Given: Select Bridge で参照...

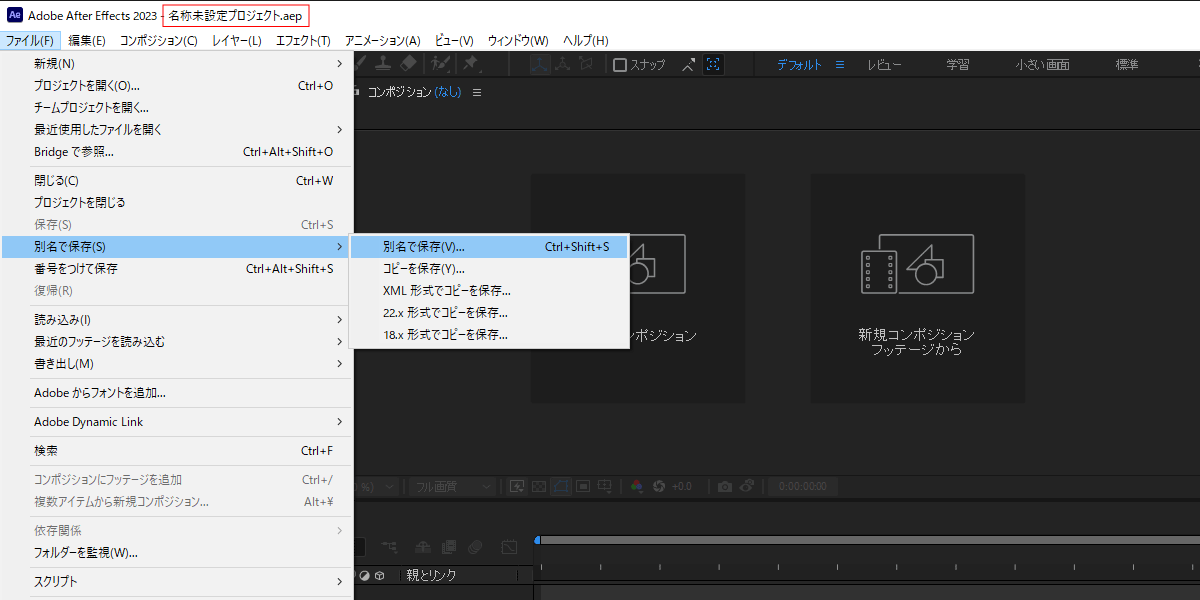Looking at the screenshot, I should pos(178,151).
